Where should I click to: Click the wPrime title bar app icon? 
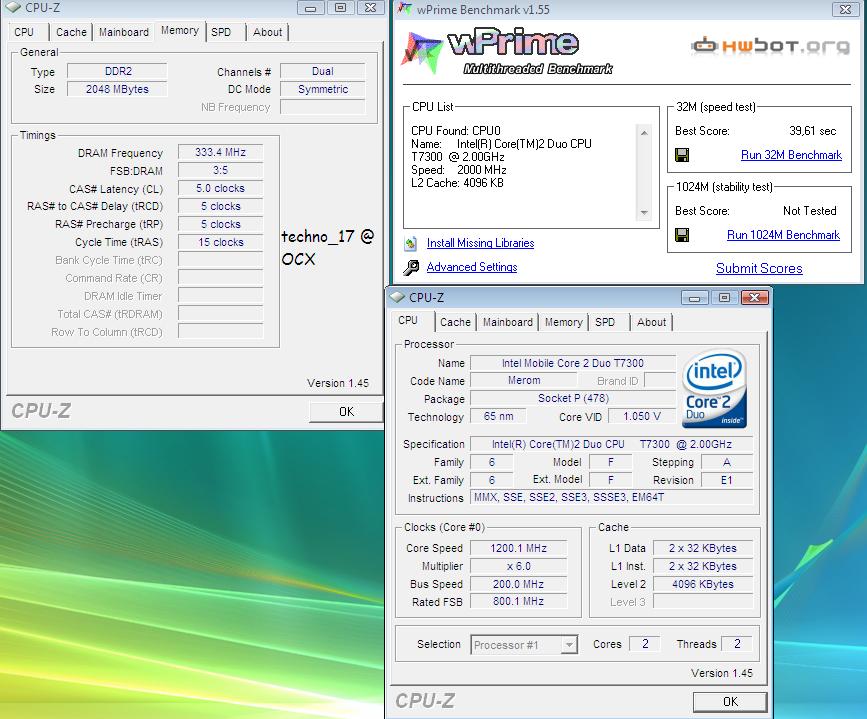point(405,9)
